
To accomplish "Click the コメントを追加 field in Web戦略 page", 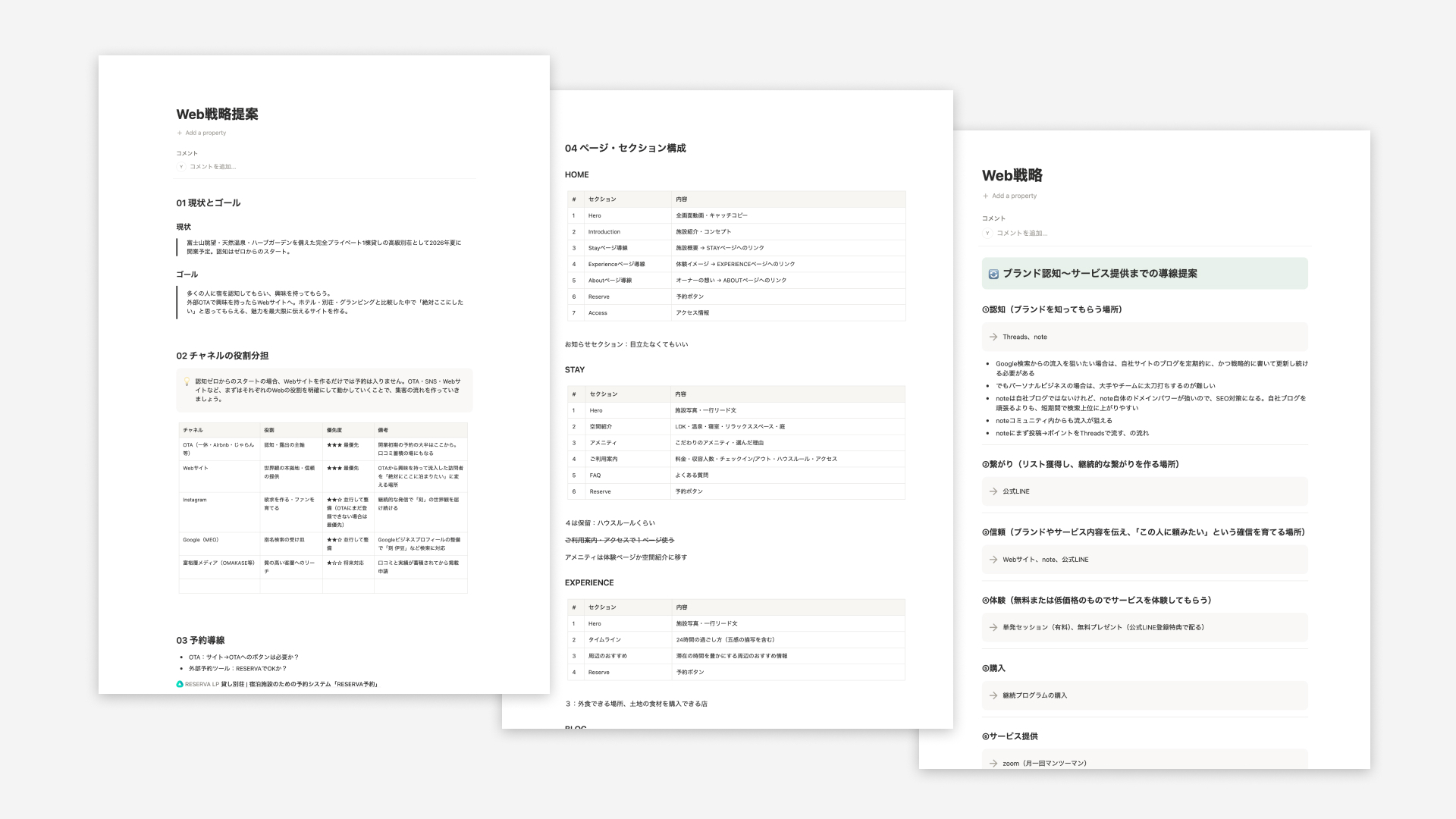I will pyautogui.click(x=1022, y=233).
